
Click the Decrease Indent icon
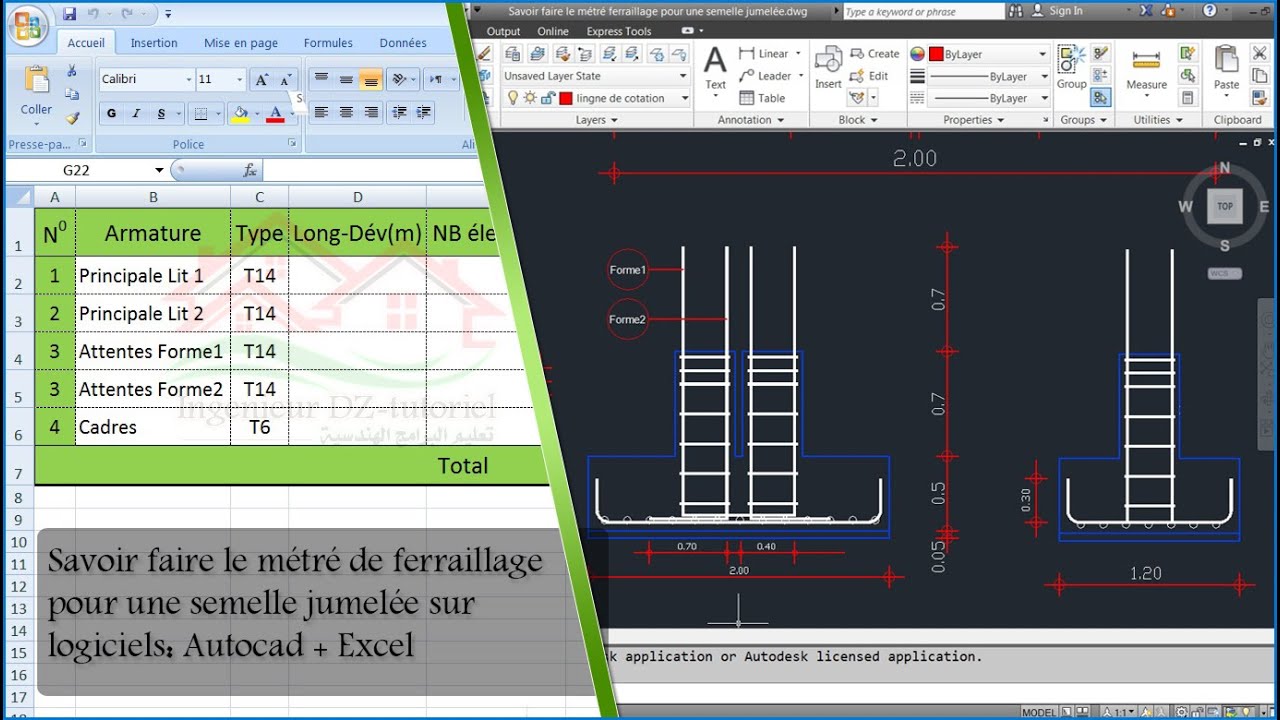point(400,112)
